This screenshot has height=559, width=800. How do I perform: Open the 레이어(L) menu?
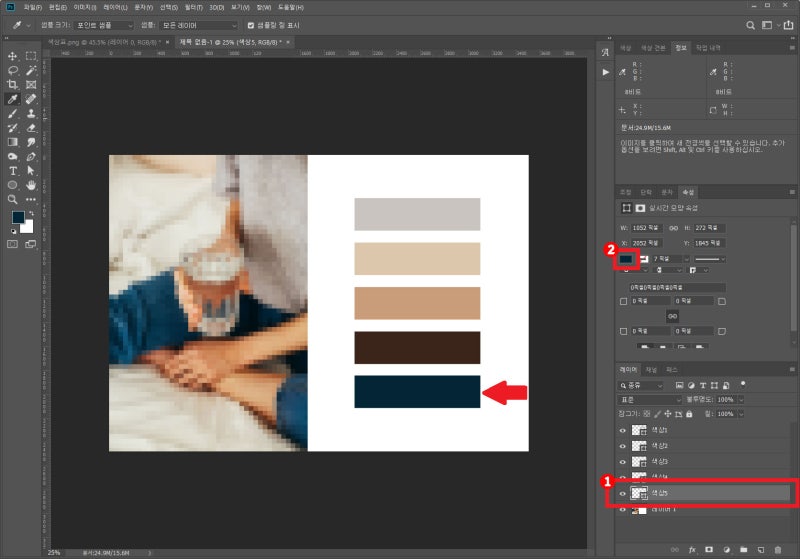point(115,7)
